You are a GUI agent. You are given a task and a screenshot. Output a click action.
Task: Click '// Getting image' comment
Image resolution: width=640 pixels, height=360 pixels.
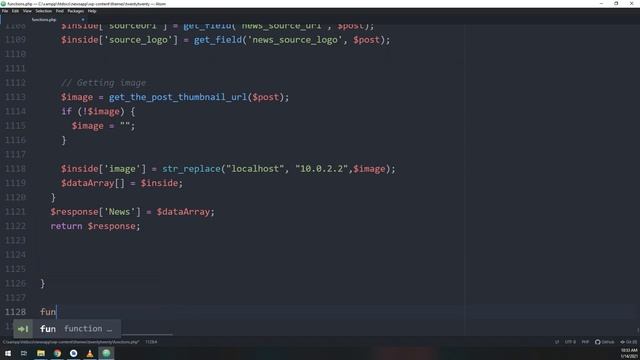click(x=103, y=83)
